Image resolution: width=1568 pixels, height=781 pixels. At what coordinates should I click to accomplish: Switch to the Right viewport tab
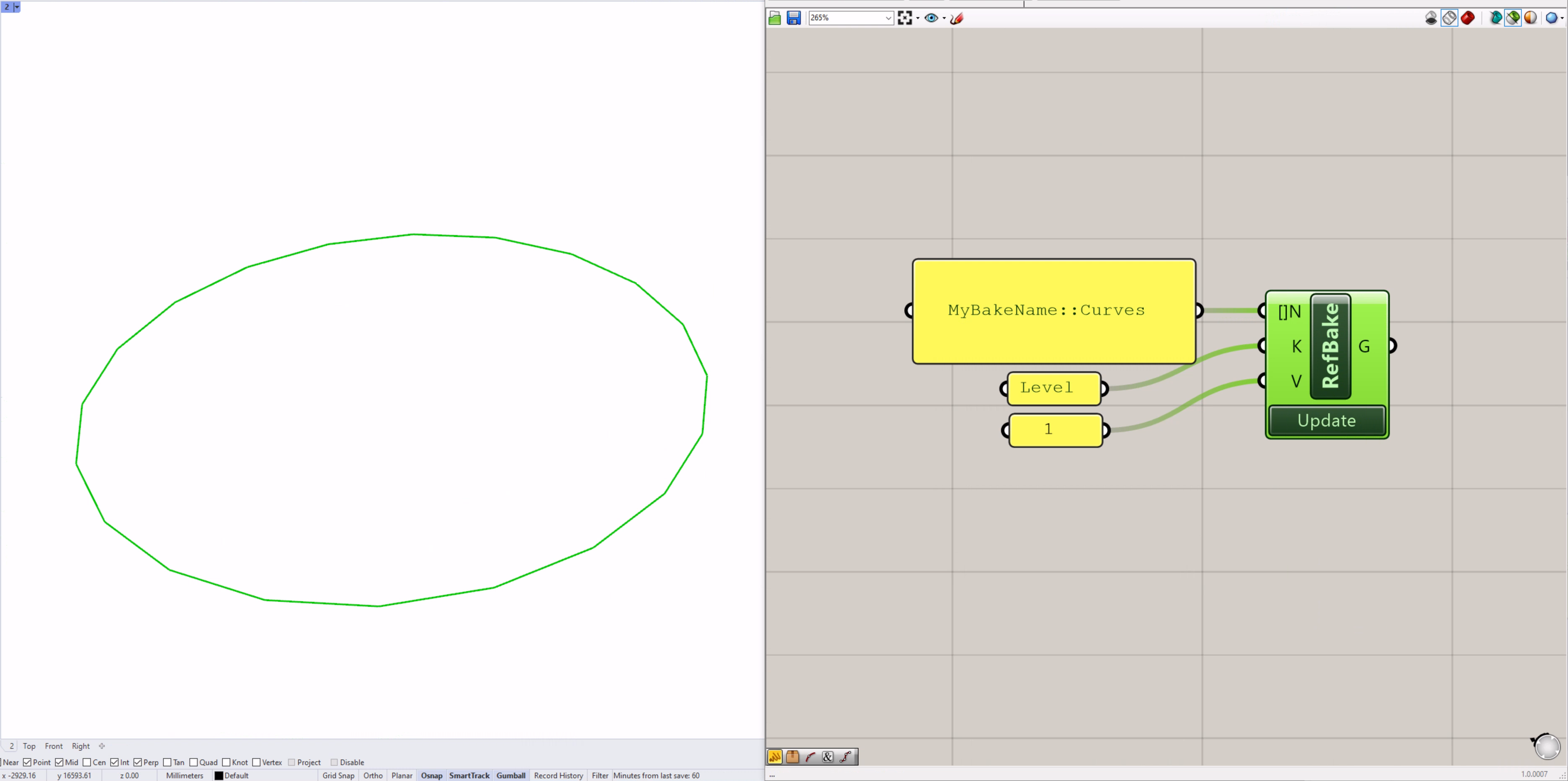click(x=80, y=746)
